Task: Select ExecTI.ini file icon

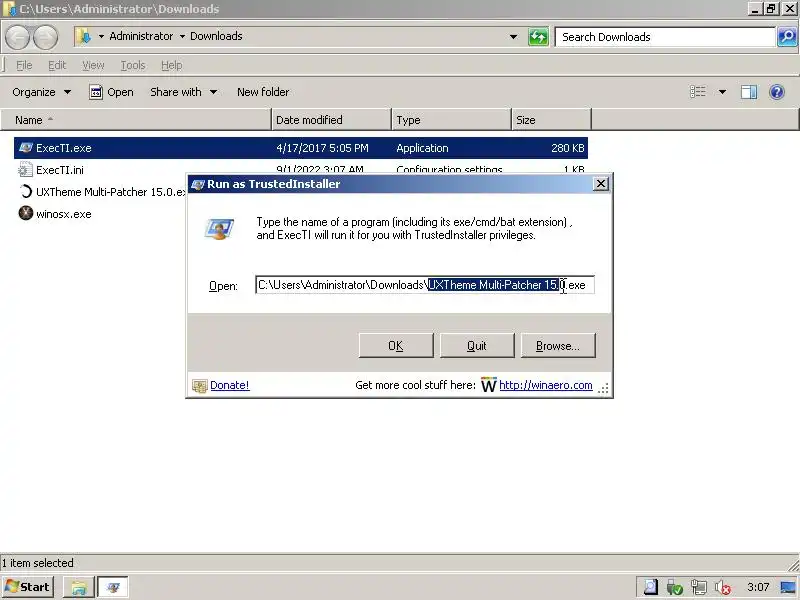Action: (x=26, y=170)
